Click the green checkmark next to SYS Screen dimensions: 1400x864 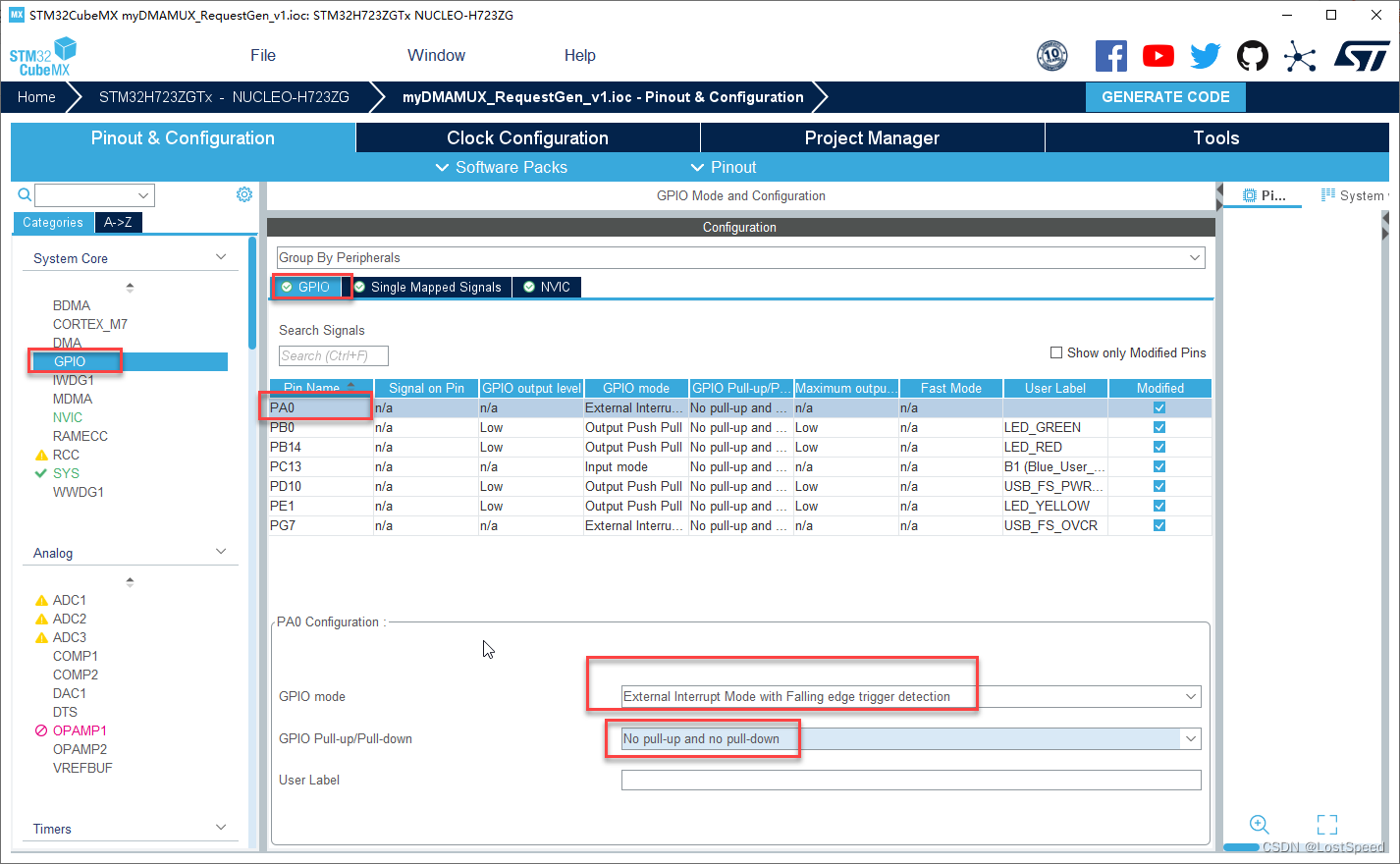click(41, 473)
